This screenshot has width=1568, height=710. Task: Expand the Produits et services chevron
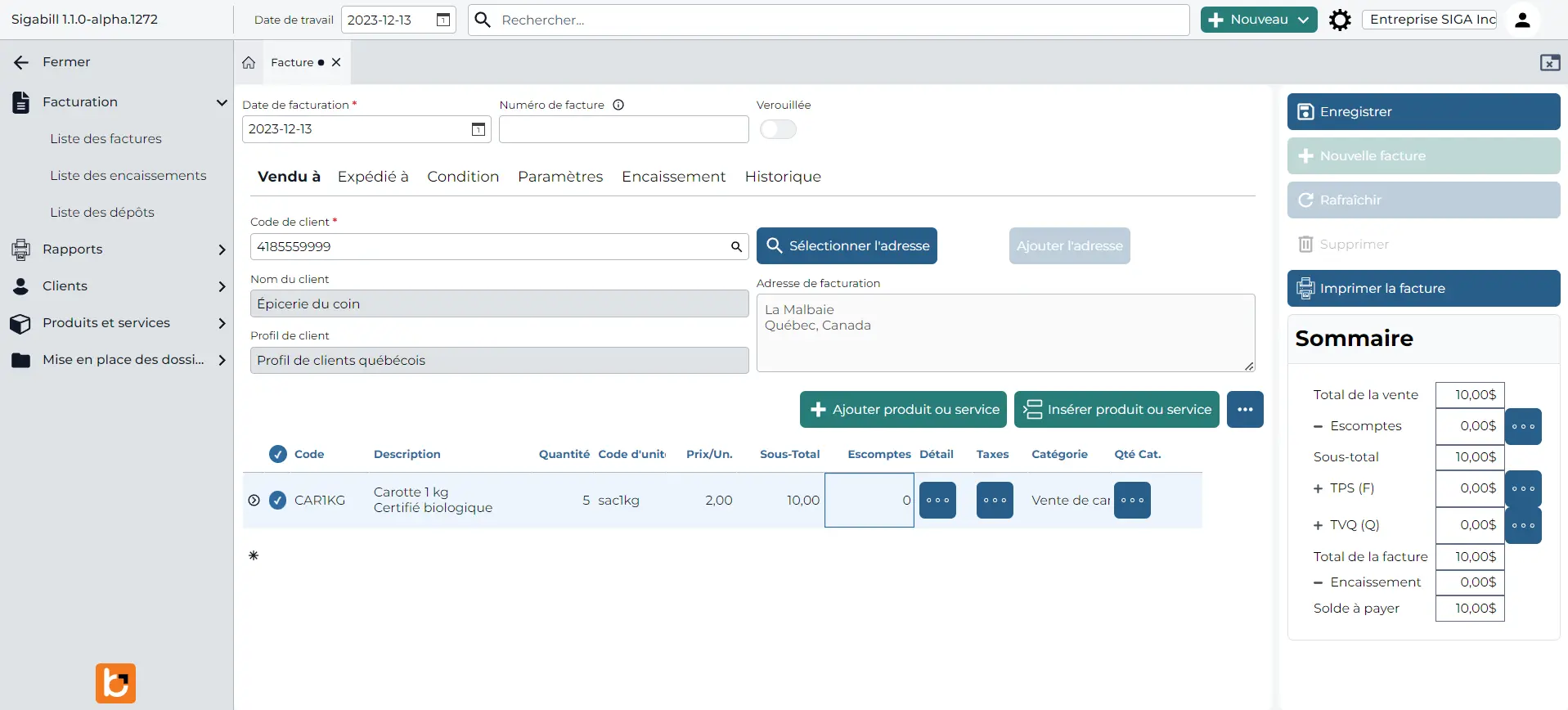pyautogui.click(x=222, y=323)
